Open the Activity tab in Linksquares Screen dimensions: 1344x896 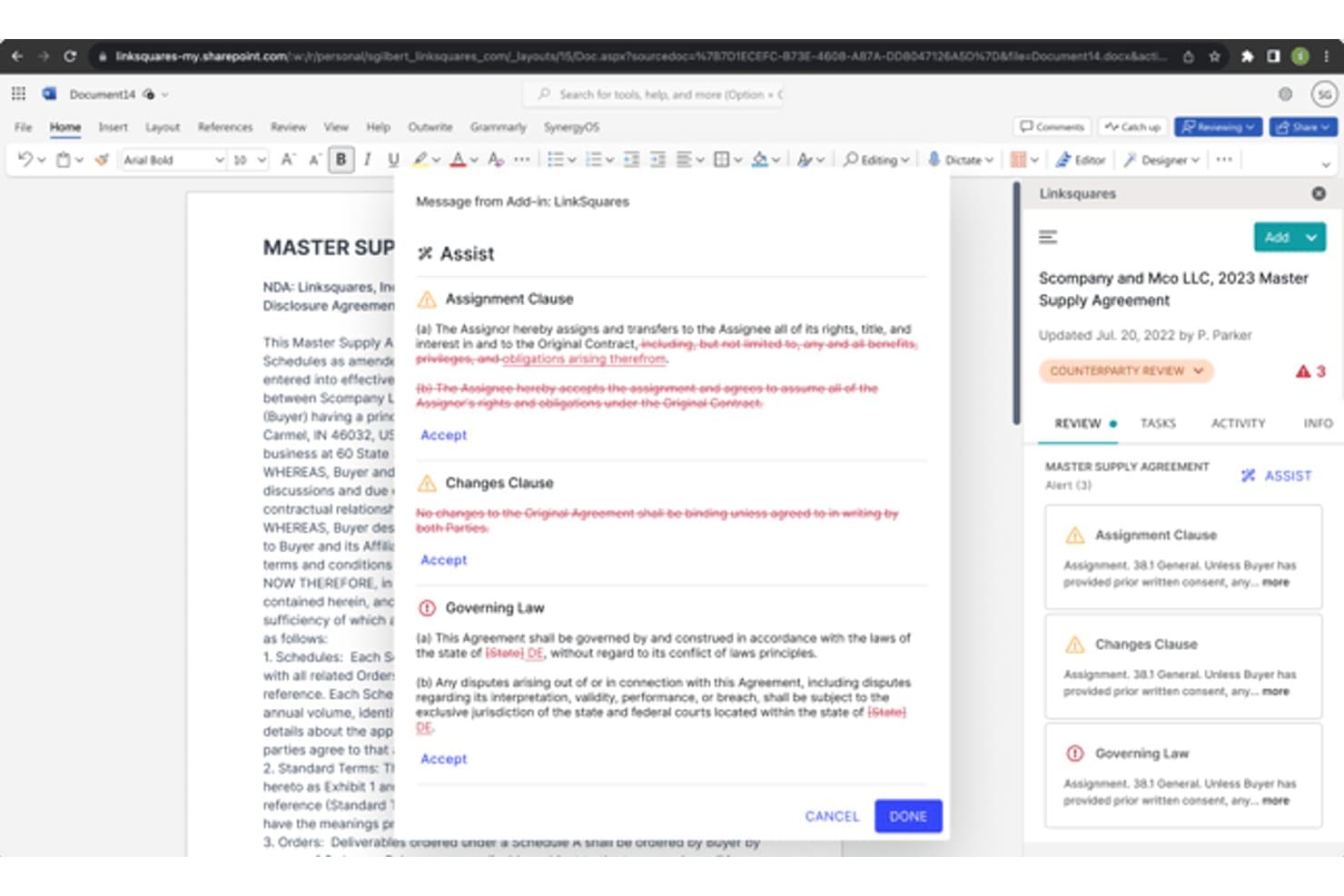click(1238, 423)
